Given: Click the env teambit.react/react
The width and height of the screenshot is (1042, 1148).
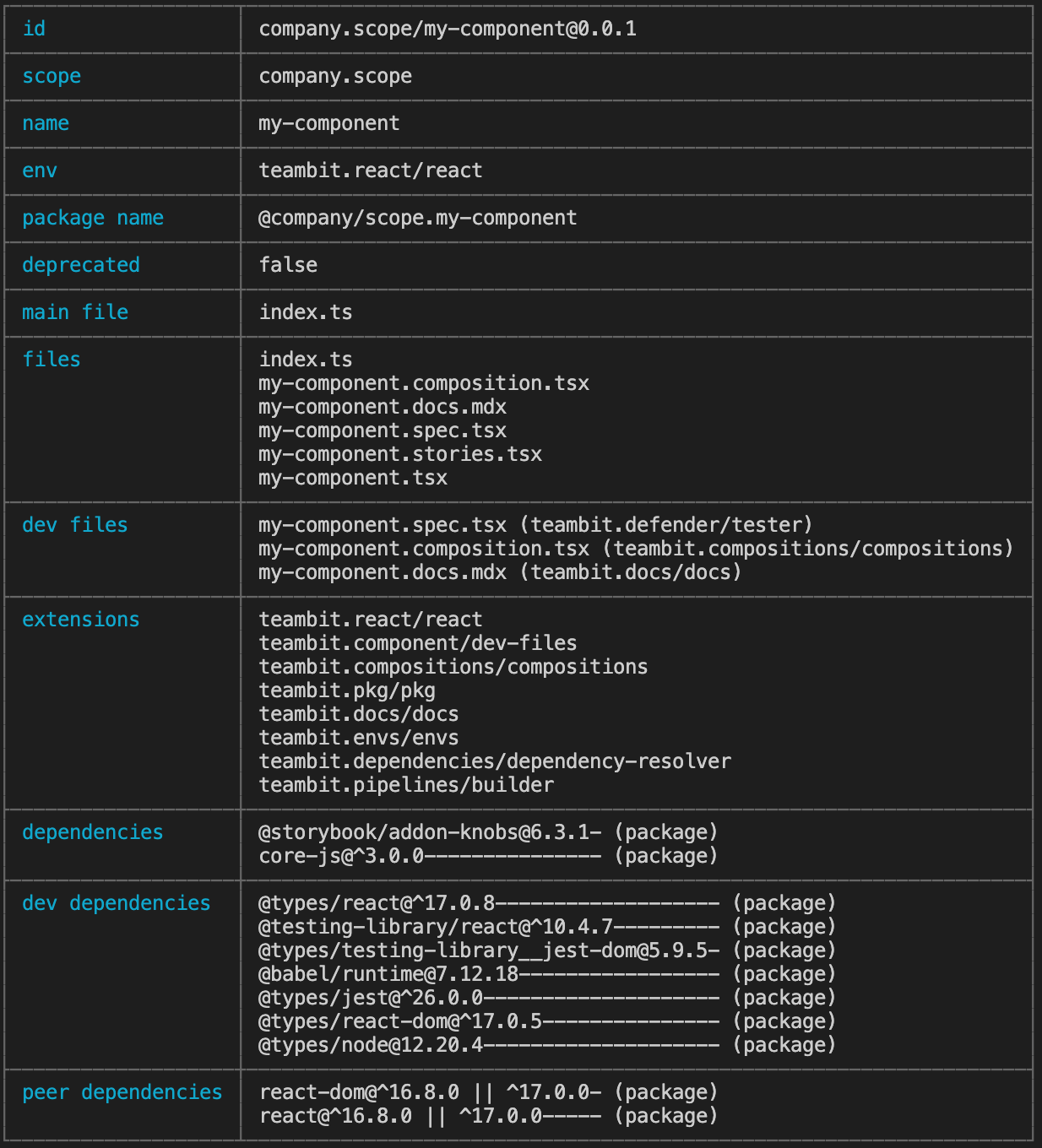Looking at the screenshot, I should 371,171.
